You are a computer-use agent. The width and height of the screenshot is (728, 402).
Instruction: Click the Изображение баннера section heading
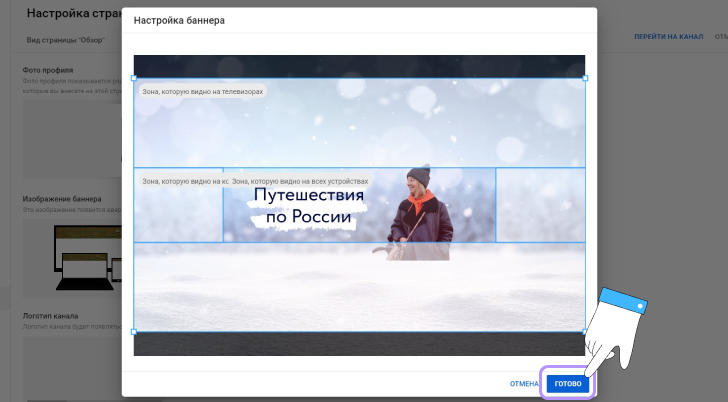pyautogui.click(x=62, y=198)
